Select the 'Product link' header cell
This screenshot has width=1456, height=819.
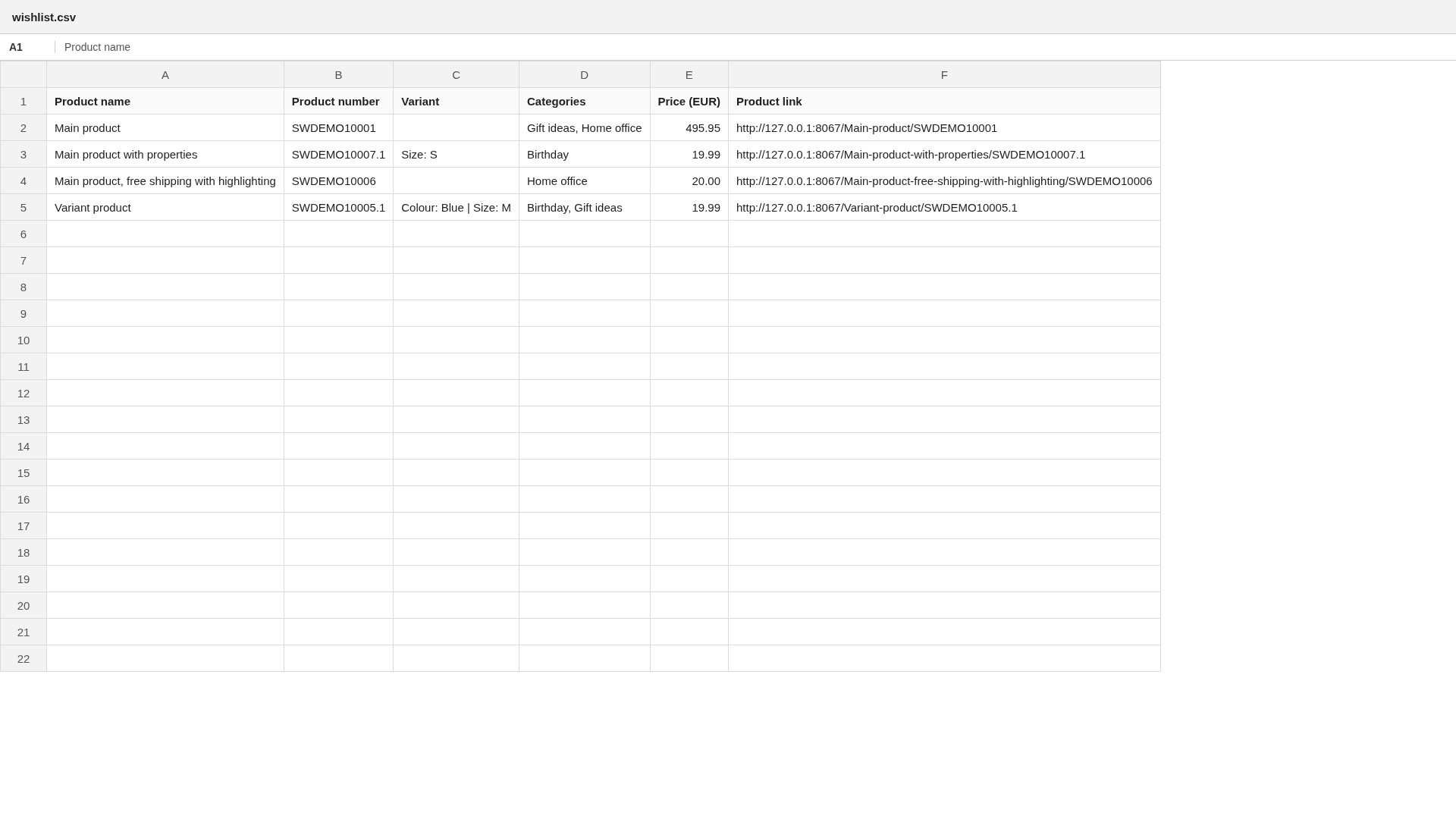pyautogui.click(x=944, y=101)
